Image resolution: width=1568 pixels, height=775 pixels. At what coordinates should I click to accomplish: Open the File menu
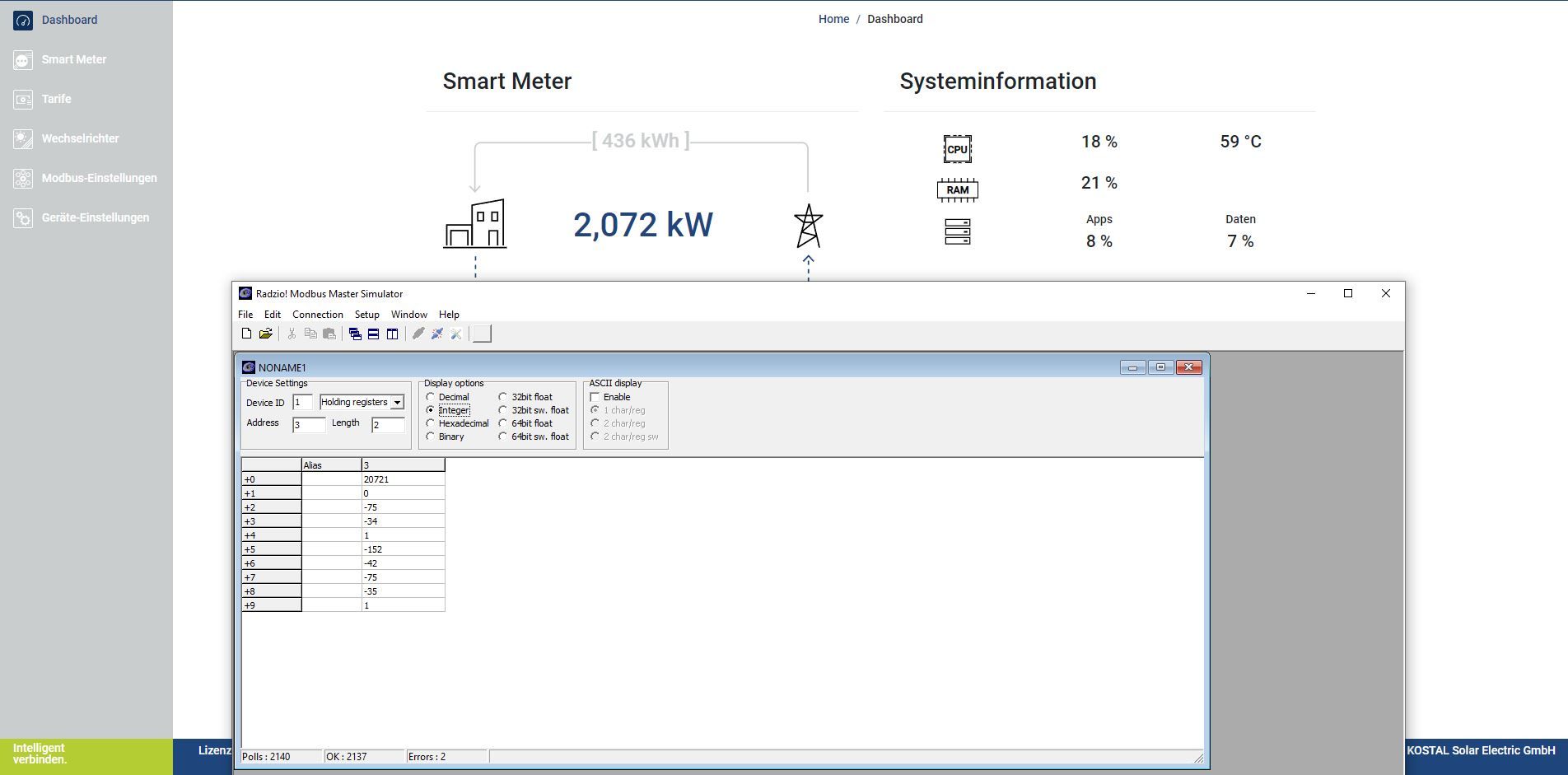point(245,315)
